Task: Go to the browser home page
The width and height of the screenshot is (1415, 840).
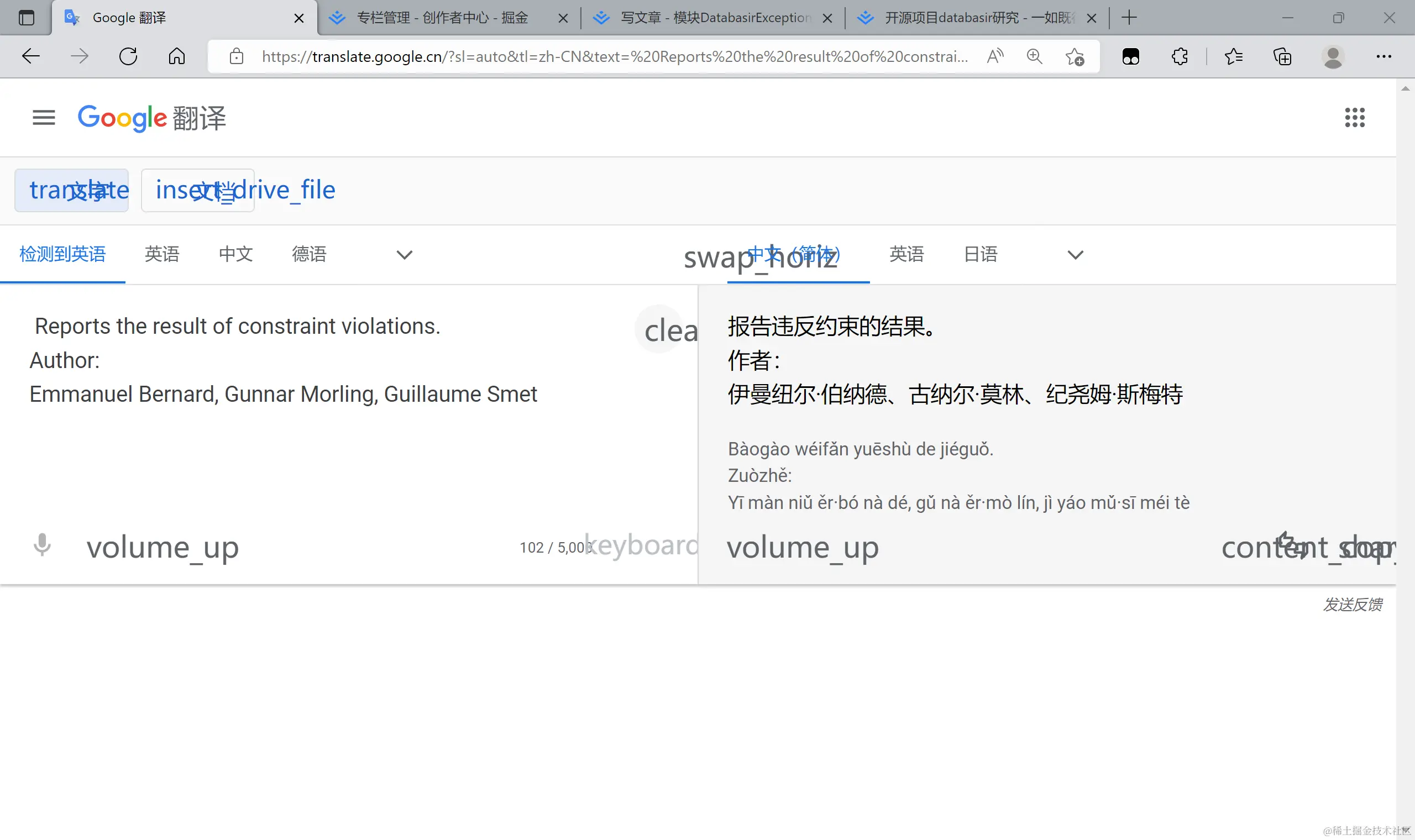Action: pyautogui.click(x=176, y=56)
